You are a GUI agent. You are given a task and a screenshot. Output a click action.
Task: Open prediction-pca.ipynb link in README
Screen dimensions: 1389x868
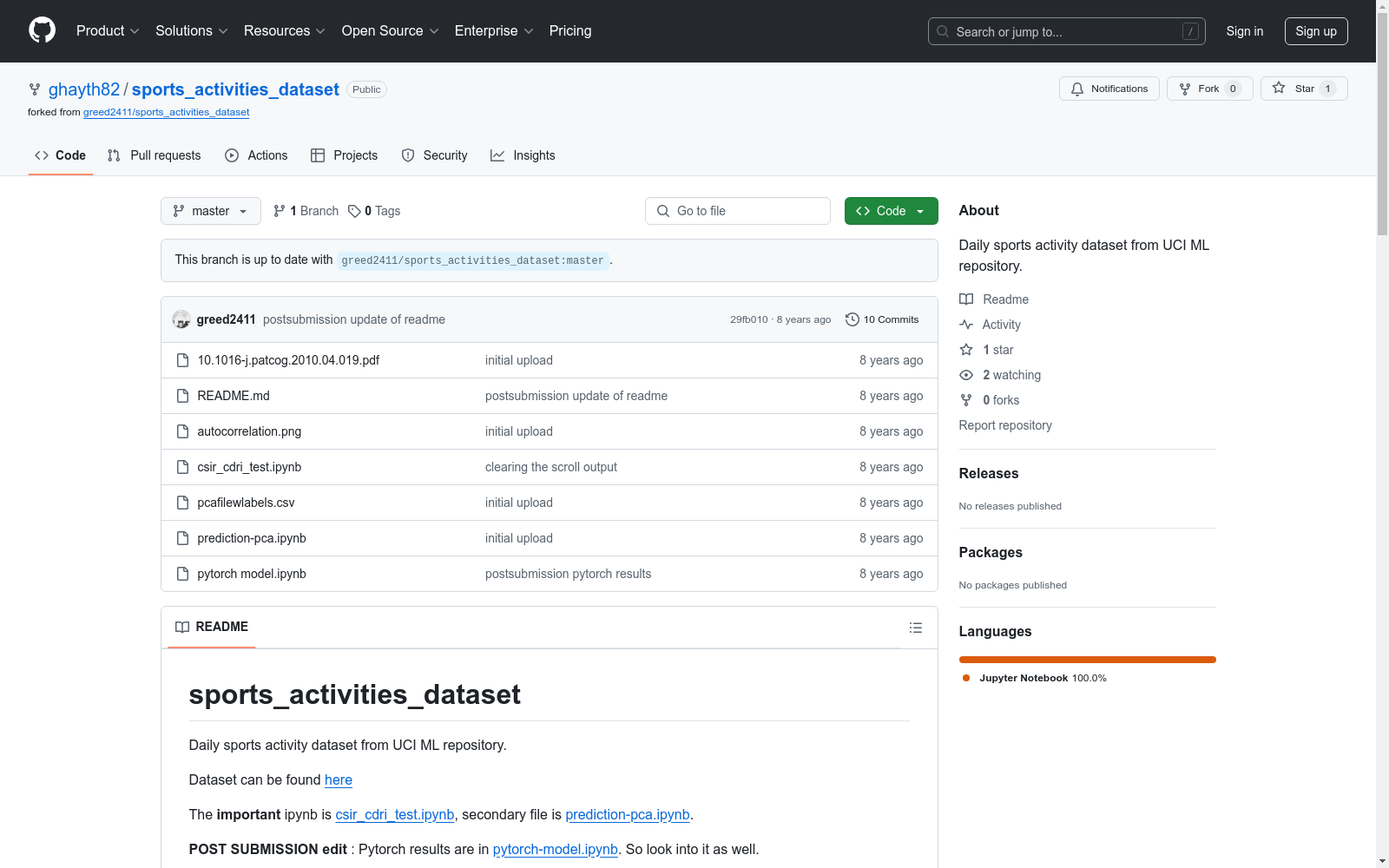point(628,815)
